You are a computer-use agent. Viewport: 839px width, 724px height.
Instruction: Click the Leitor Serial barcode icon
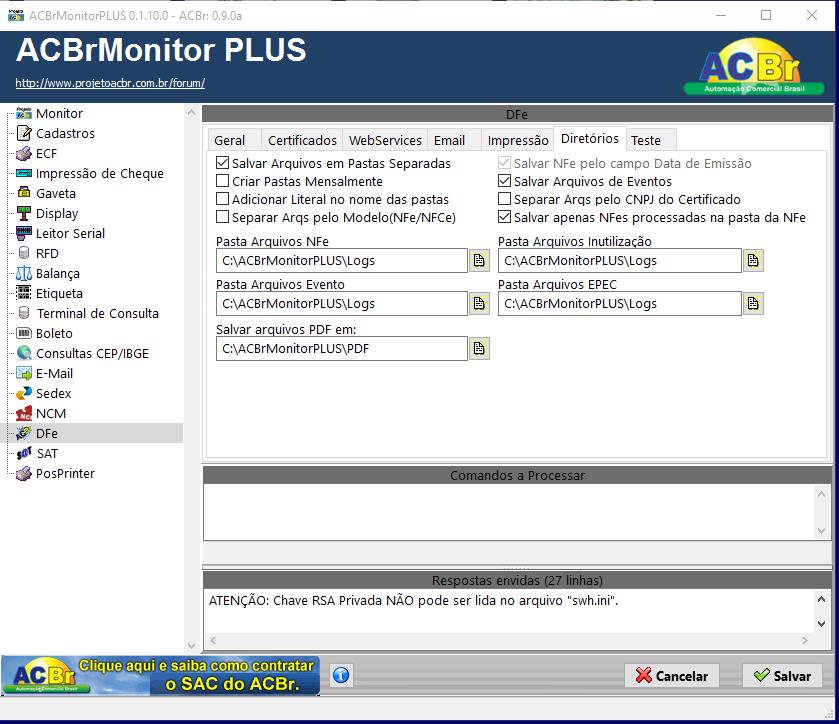click(x=24, y=233)
